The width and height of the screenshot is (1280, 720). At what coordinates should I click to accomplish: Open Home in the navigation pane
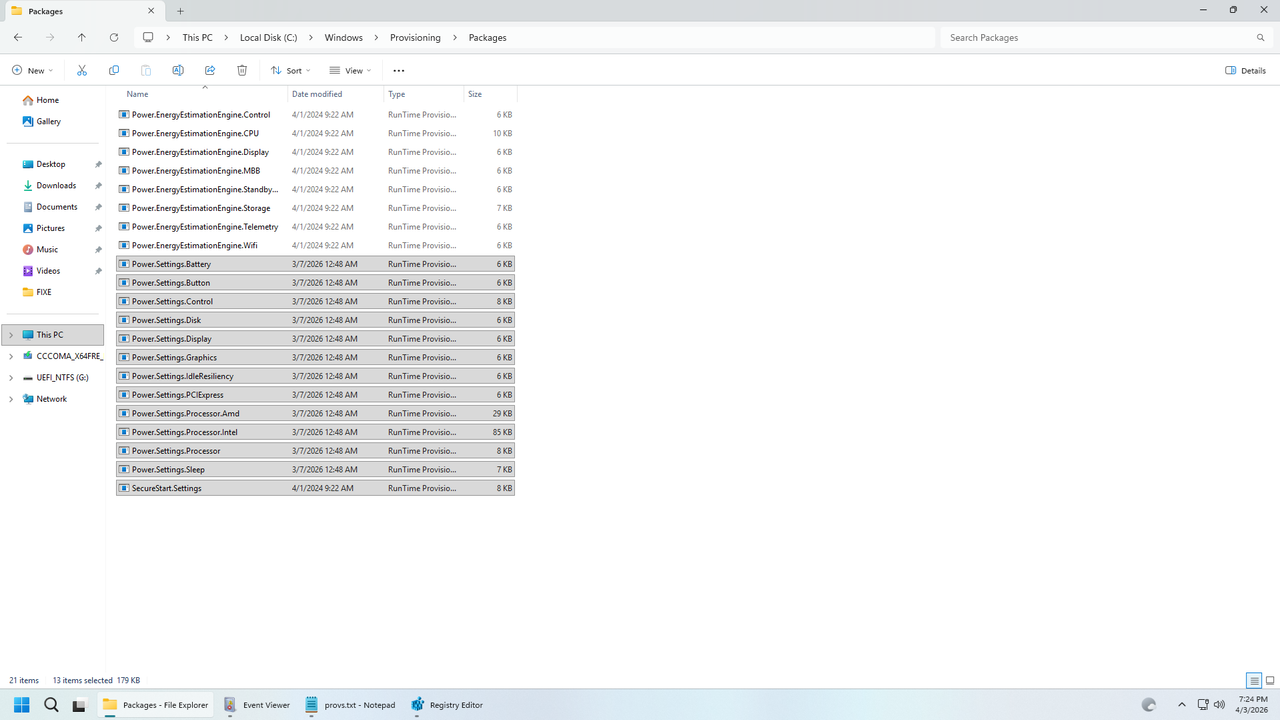pyautogui.click(x=47, y=100)
